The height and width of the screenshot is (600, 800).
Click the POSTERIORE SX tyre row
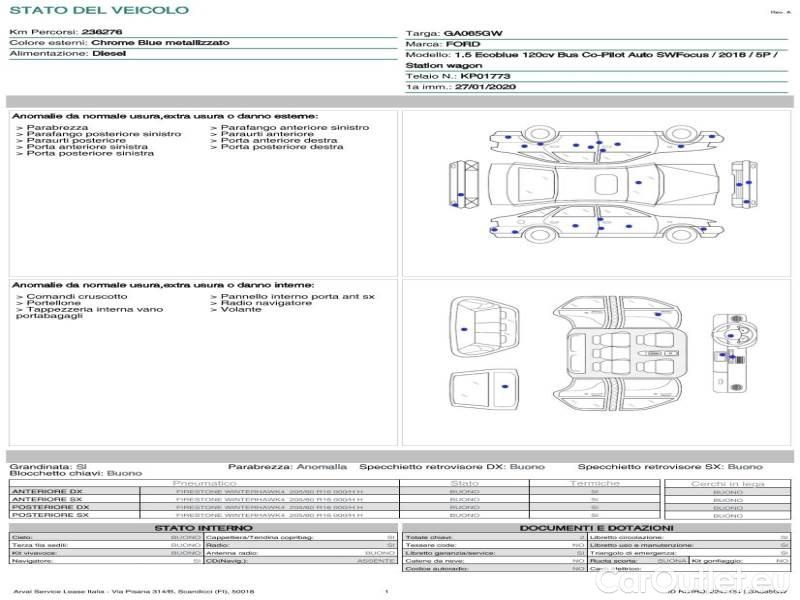click(49, 515)
